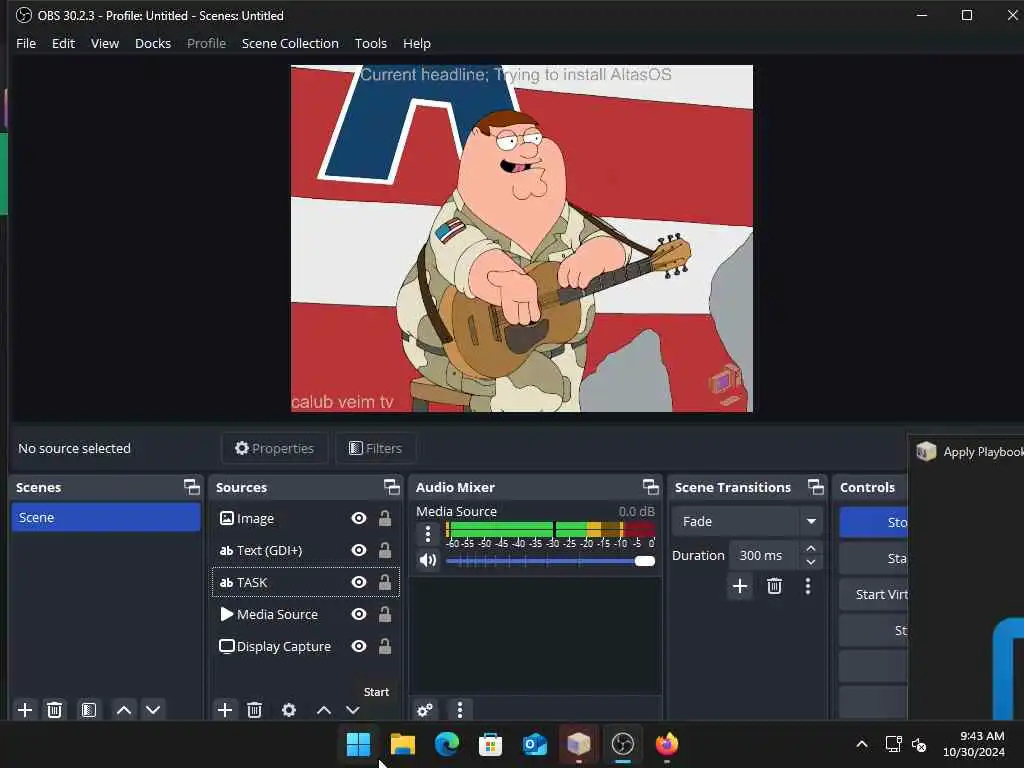The height and width of the screenshot is (768, 1024).
Task: Hide the TASK source
Action: click(x=359, y=583)
